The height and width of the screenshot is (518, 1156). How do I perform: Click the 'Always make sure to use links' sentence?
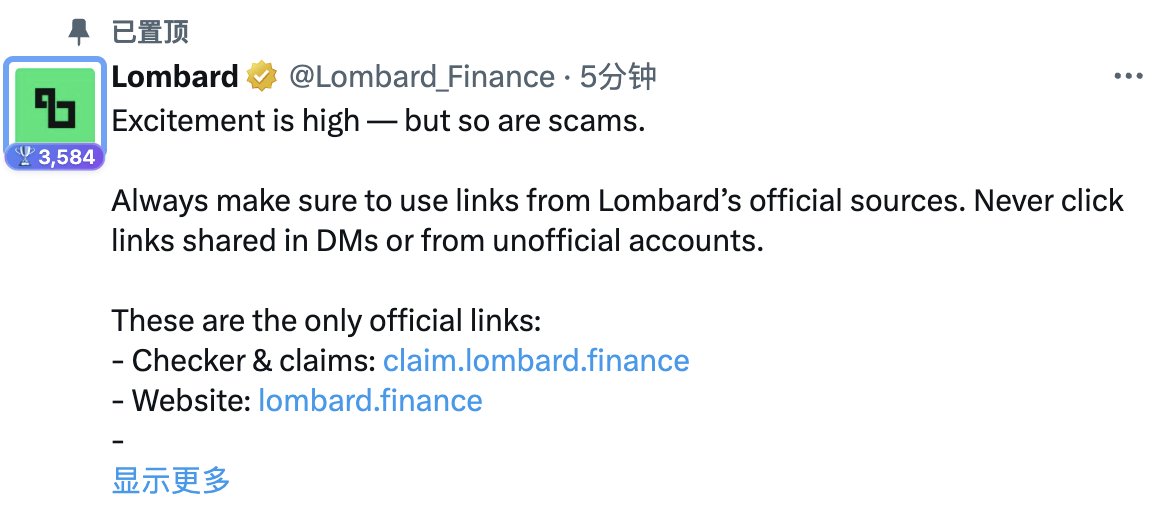[x=617, y=200]
